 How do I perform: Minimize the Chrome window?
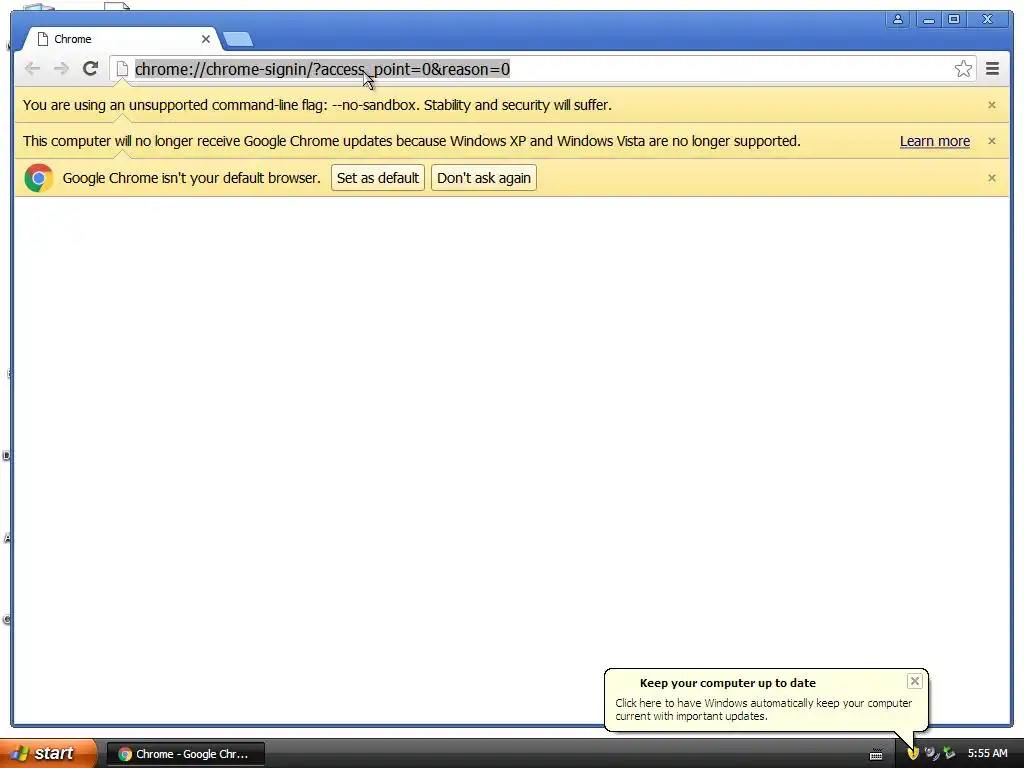[x=928, y=20]
